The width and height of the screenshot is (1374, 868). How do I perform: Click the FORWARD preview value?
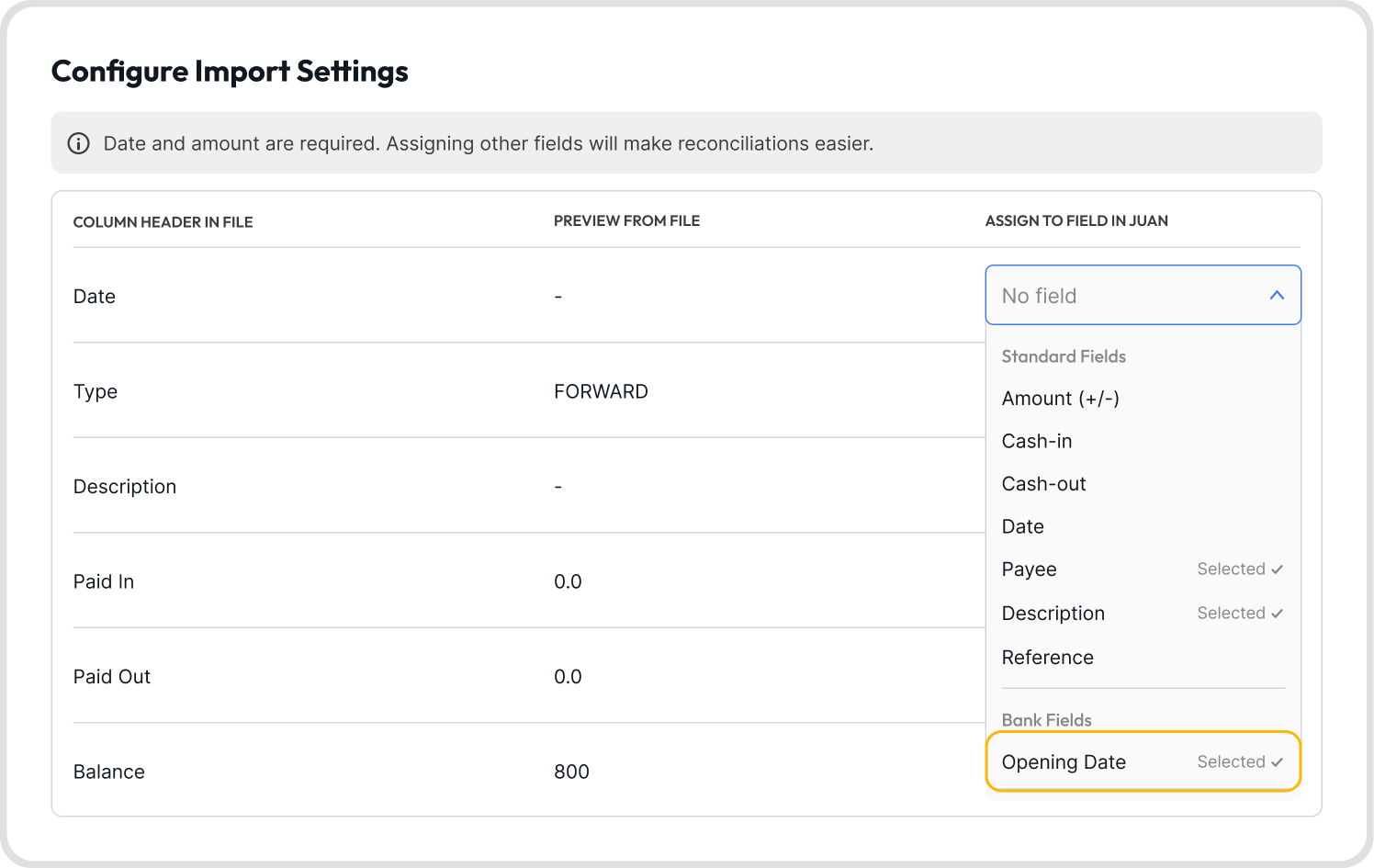coord(601,391)
